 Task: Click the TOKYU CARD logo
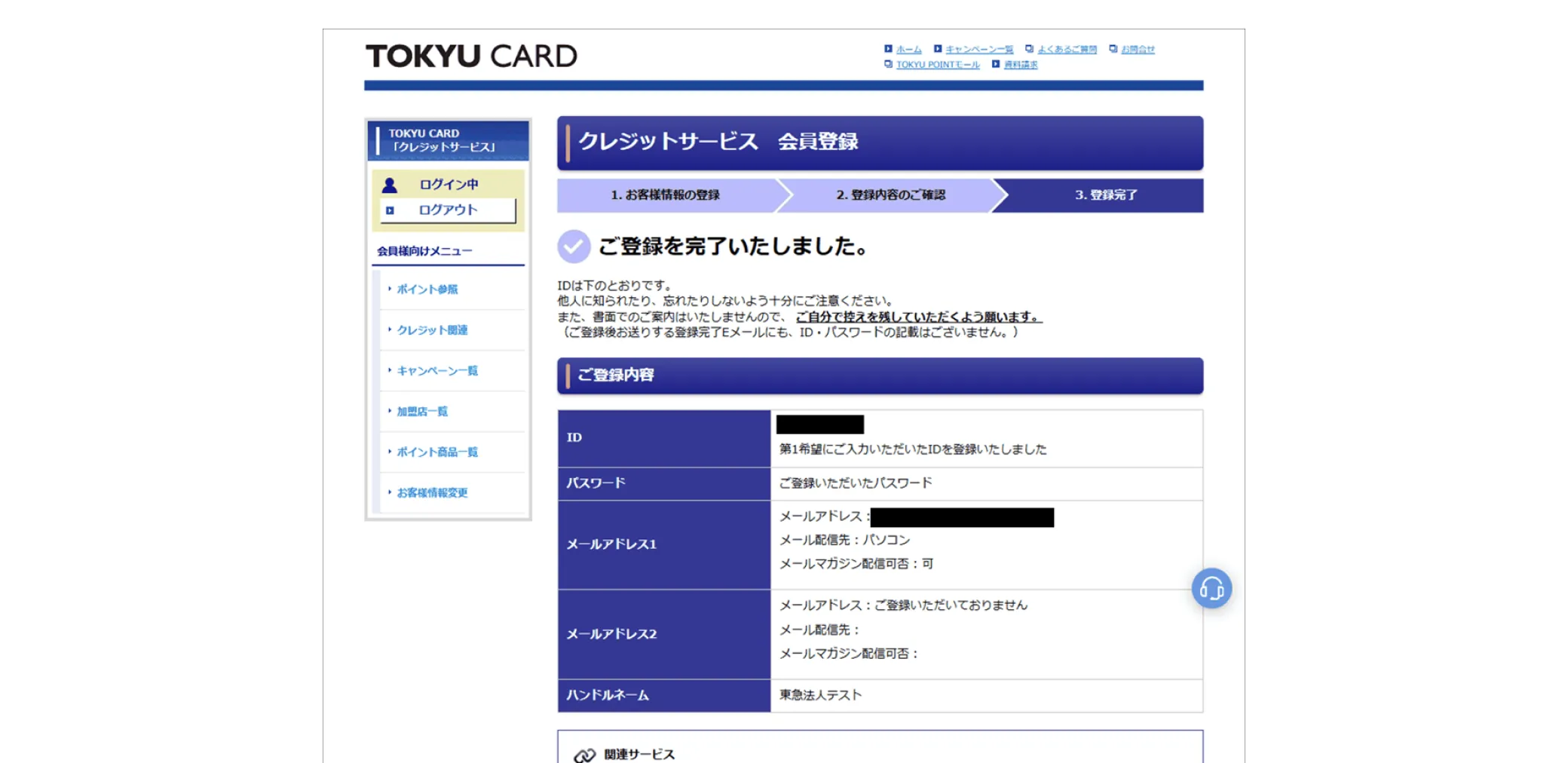[470, 55]
